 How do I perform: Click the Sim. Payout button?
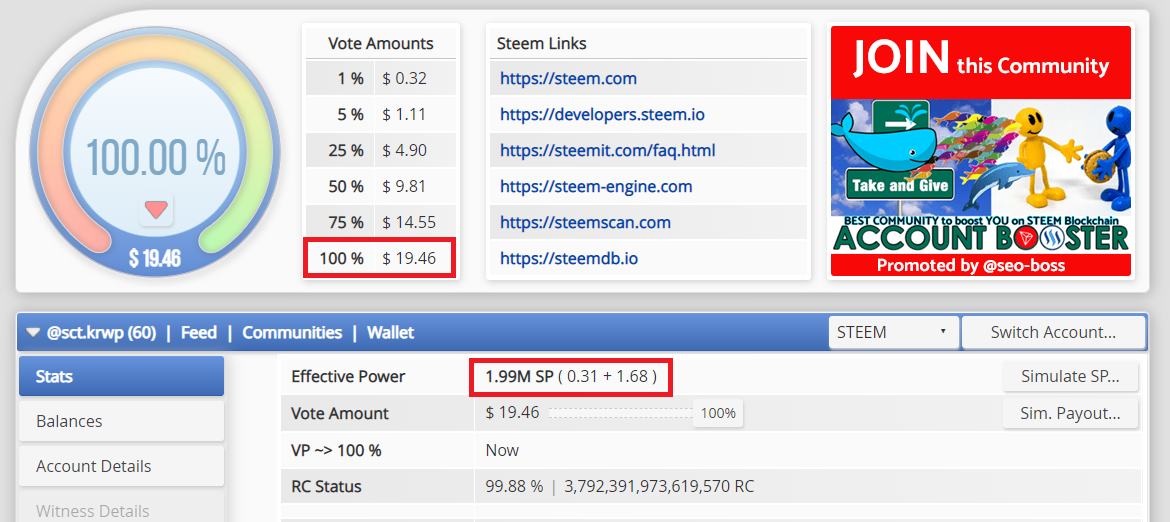[x=1070, y=413]
